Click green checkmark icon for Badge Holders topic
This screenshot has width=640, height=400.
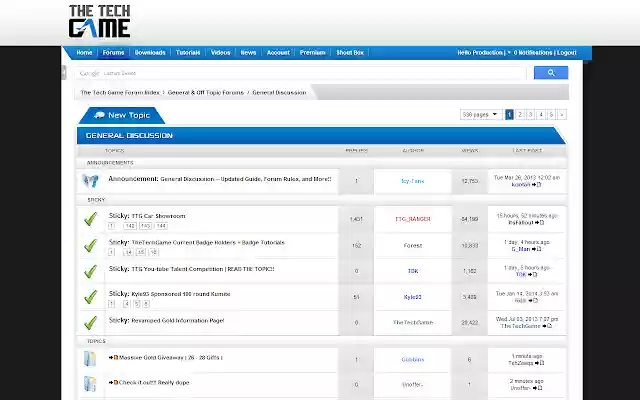coord(91,245)
